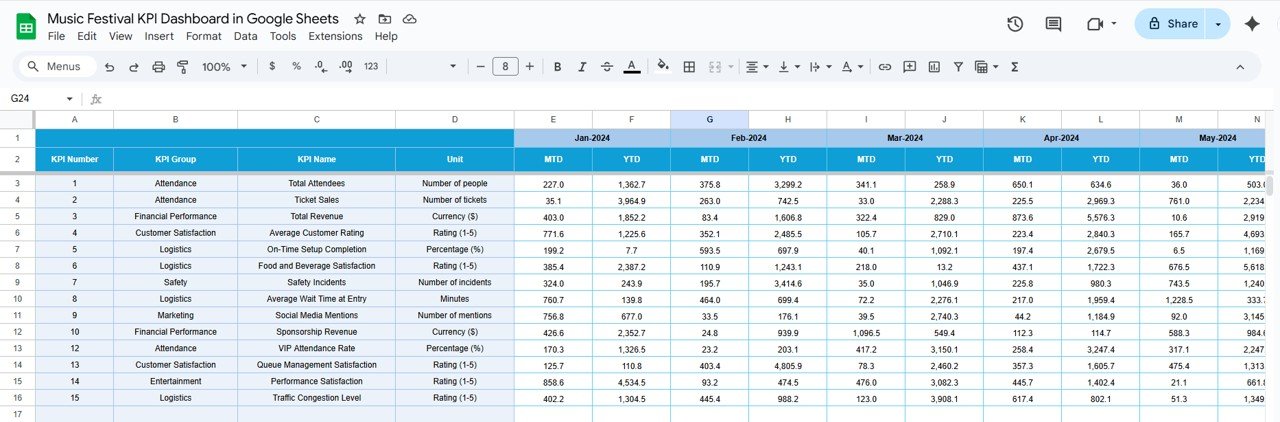Increase font size with plus
The height and width of the screenshot is (422, 1280).
pyautogui.click(x=529, y=67)
